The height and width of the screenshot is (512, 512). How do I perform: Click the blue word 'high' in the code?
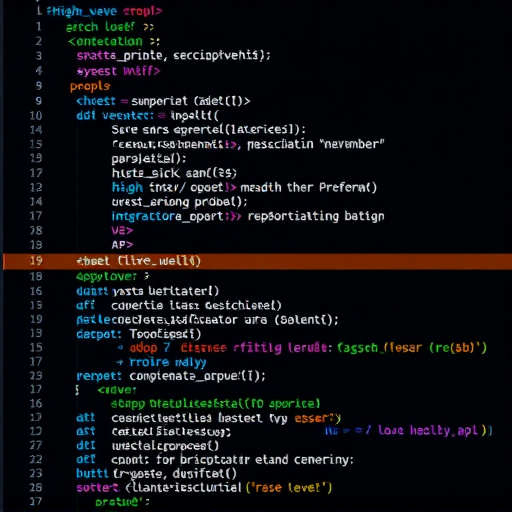tap(127, 188)
